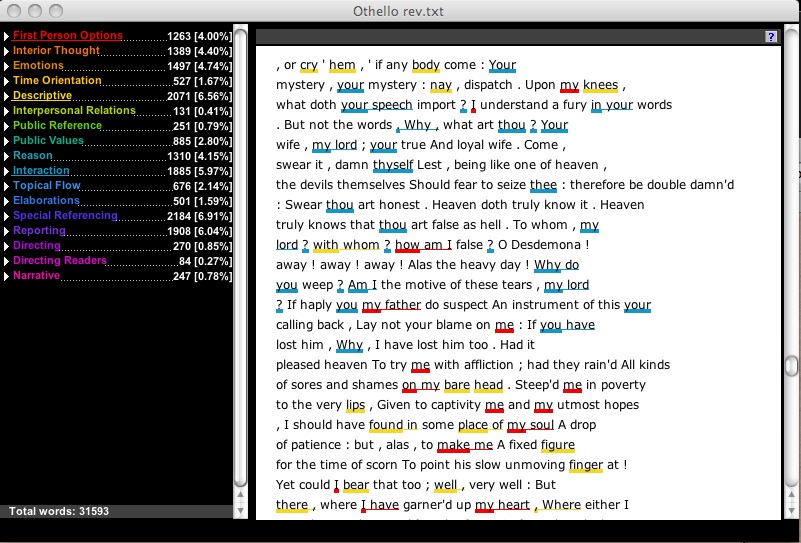This screenshot has height=543, width=801.
Task: Click the underlined word thyself
Action: 393,165
